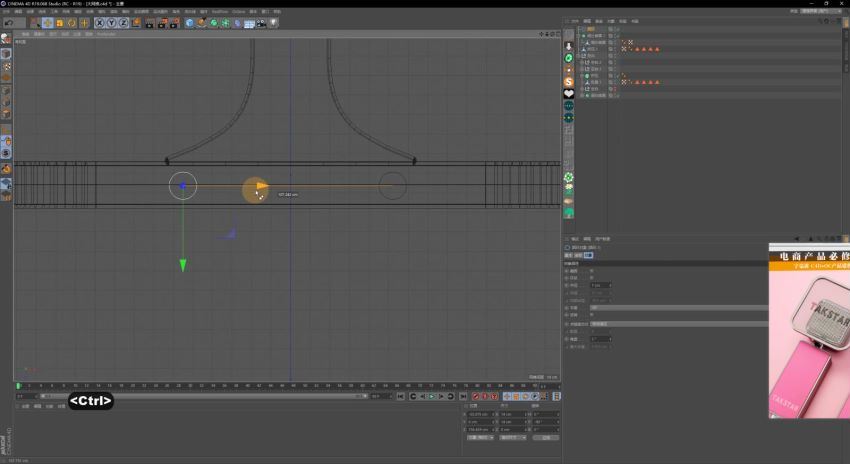Screen dimensions: 850x464
Task: Select the Model mode cube icon
Action: click(x=6, y=54)
